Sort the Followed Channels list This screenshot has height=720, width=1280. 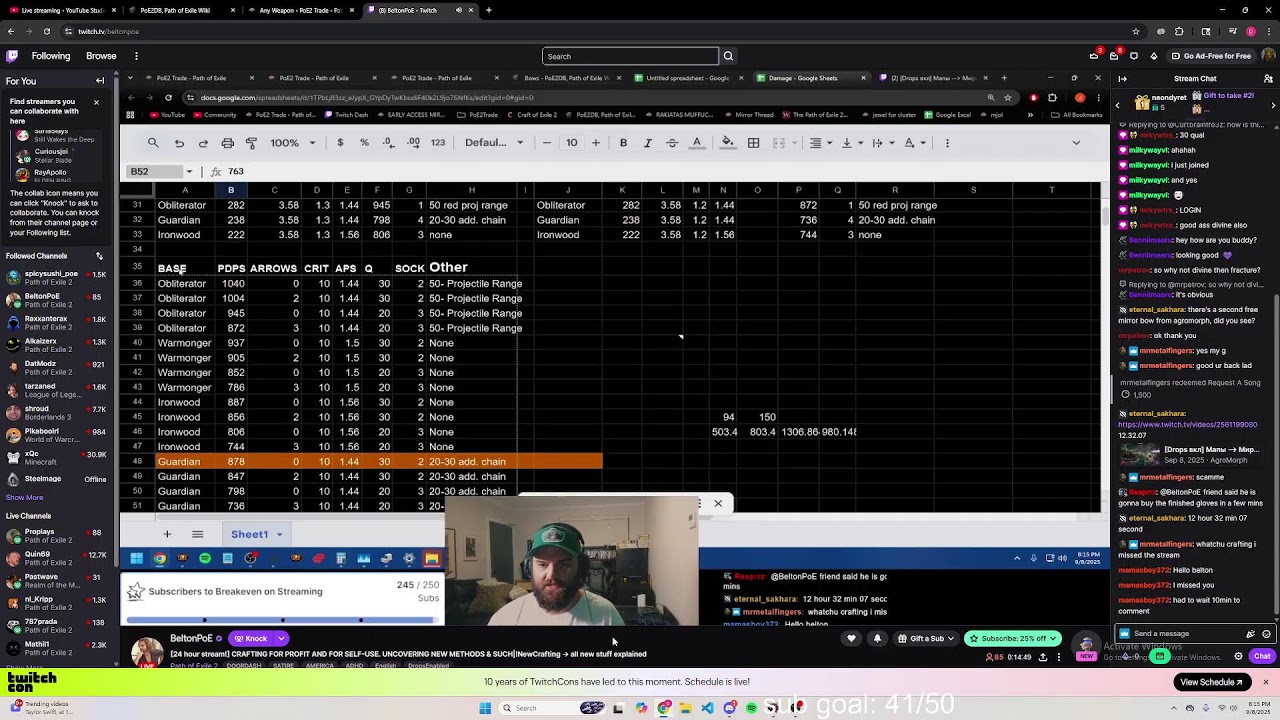[x=99, y=256]
